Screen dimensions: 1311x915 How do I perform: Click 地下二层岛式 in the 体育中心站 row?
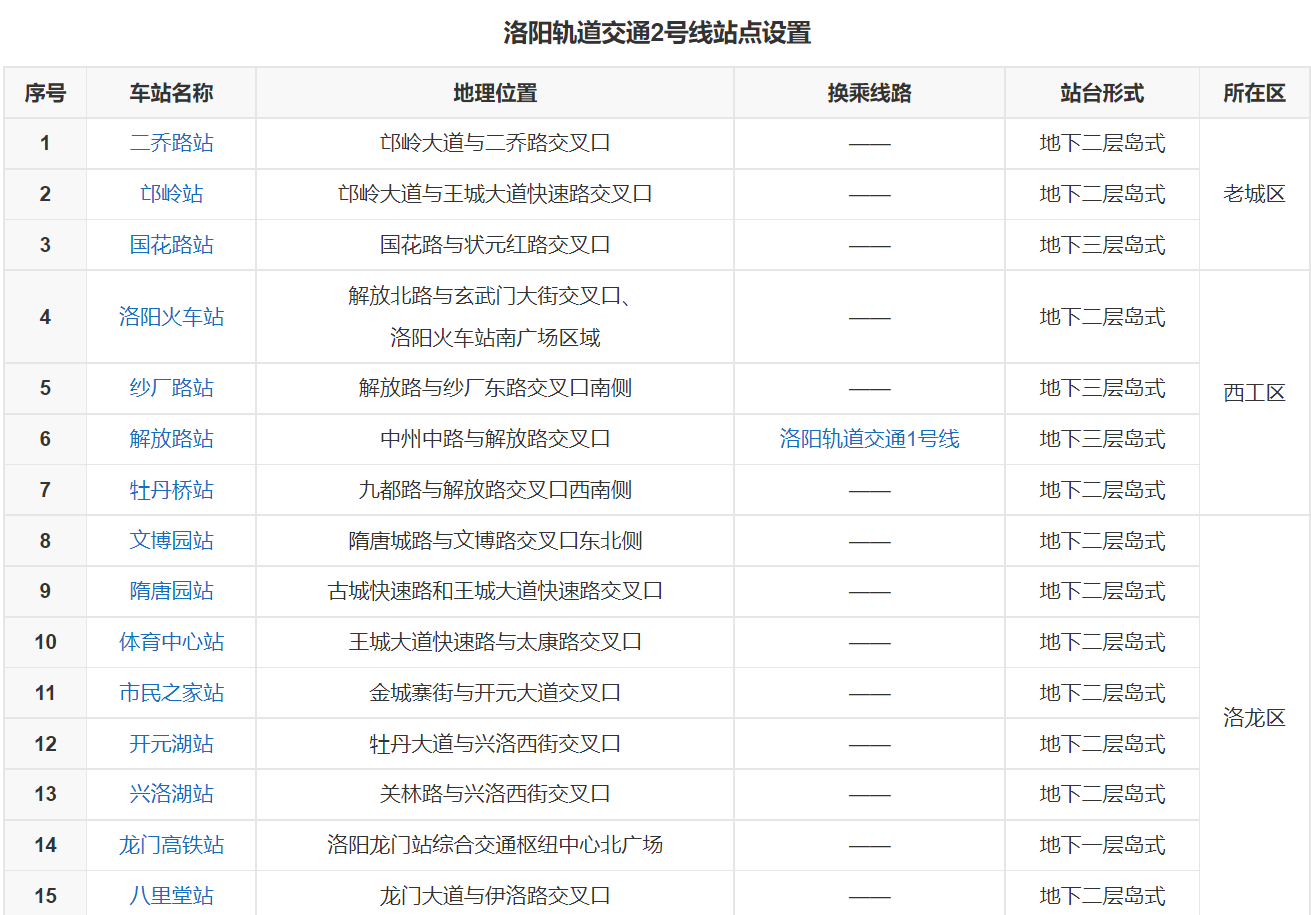pyautogui.click(x=1102, y=642)
